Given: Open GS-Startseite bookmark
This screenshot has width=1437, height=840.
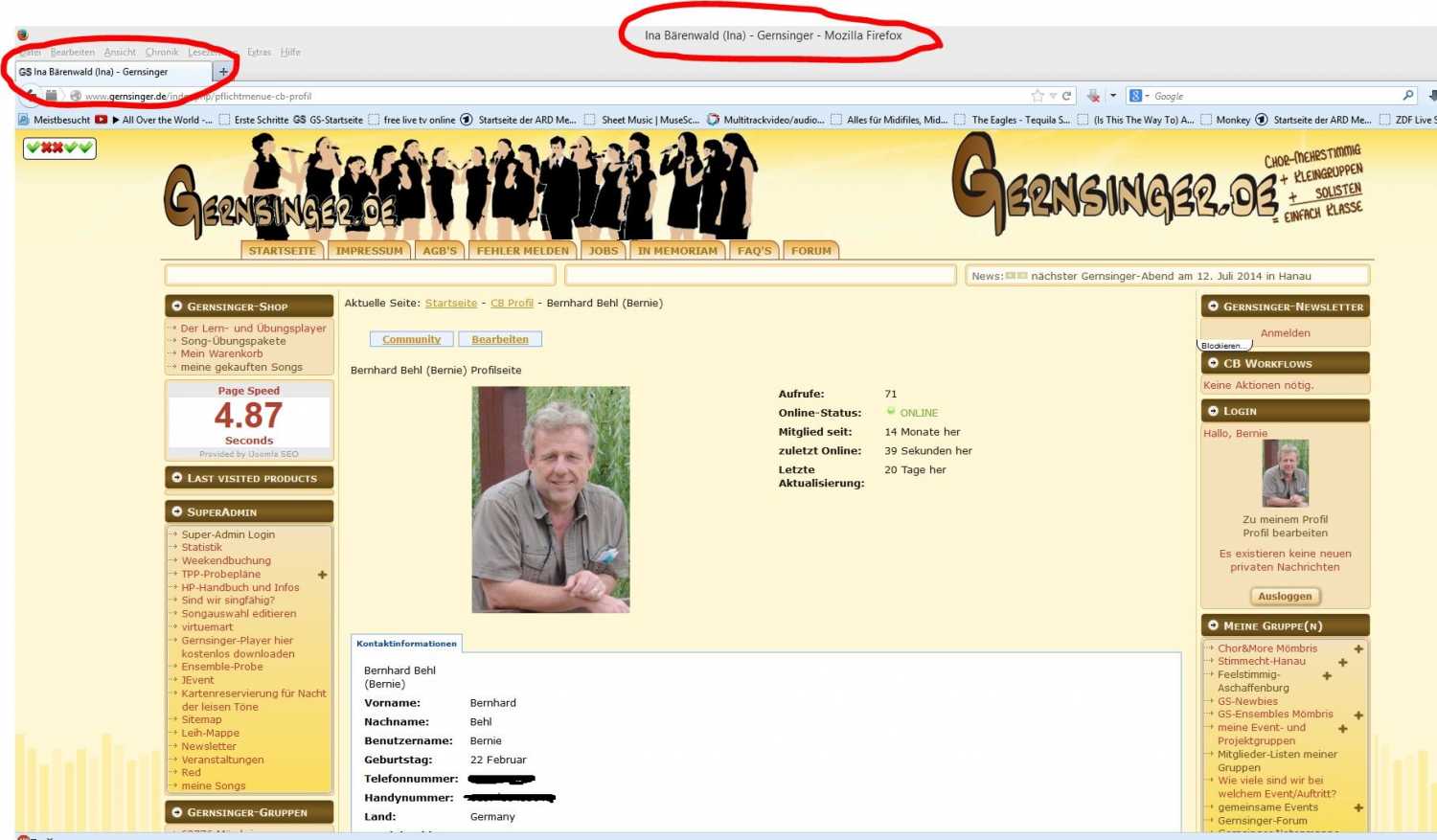Looking at the screenshot, I should point(328,120).
